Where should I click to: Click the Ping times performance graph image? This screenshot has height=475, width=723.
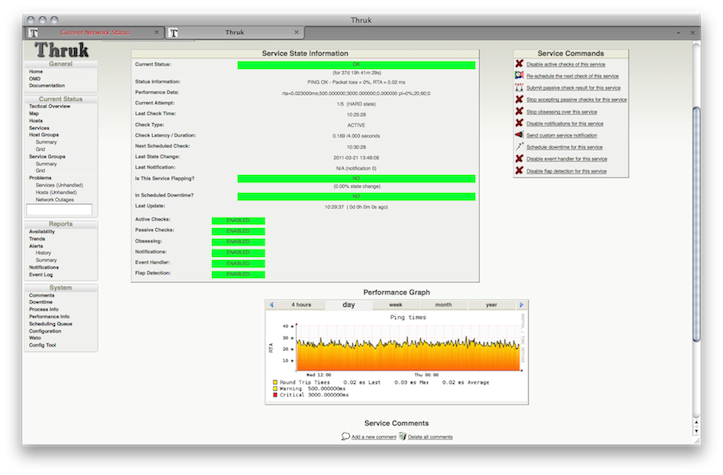pyautogui.click(x=397, y=356)
